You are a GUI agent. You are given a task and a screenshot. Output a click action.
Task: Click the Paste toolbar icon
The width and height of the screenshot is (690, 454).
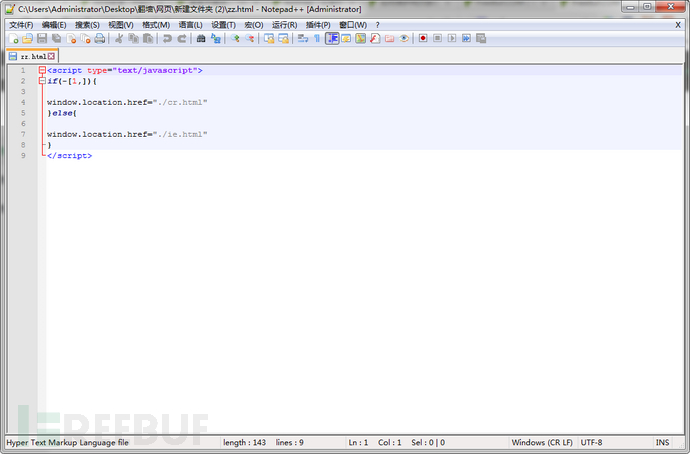[x=148, y=39]
